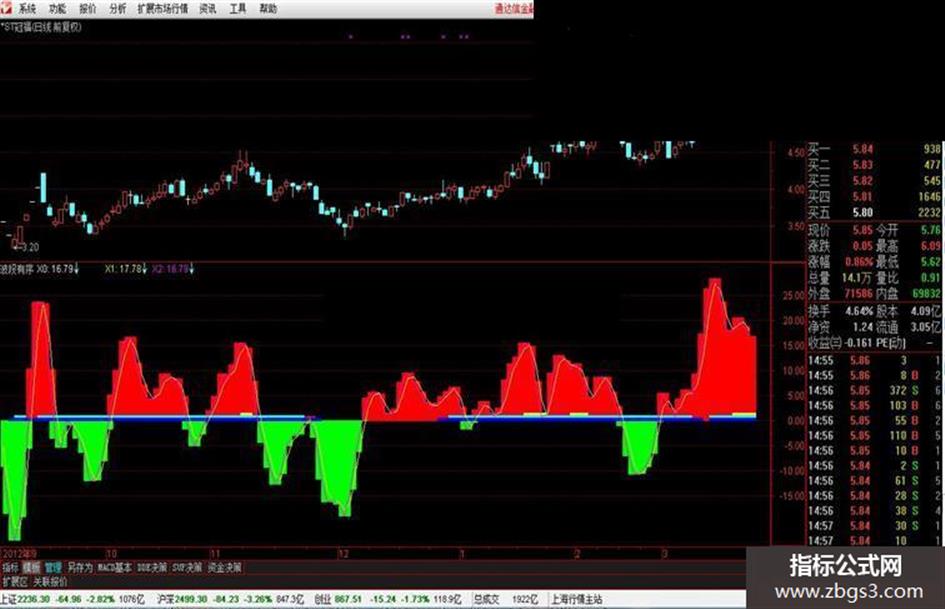The width and height of the screenshot is (945, 609).
Task: Open the 分析 menu
Action: [x=118, y=8]
